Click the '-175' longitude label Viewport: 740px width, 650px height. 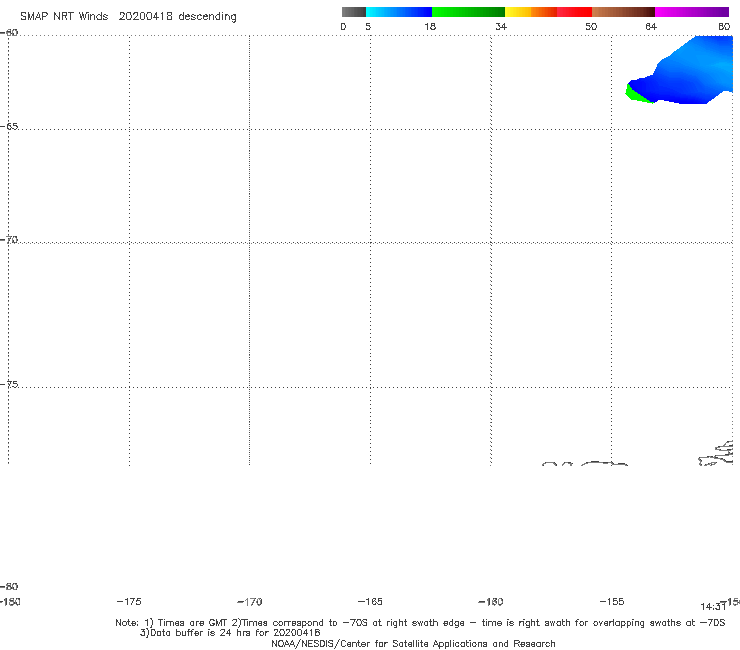tap(129, 601)
